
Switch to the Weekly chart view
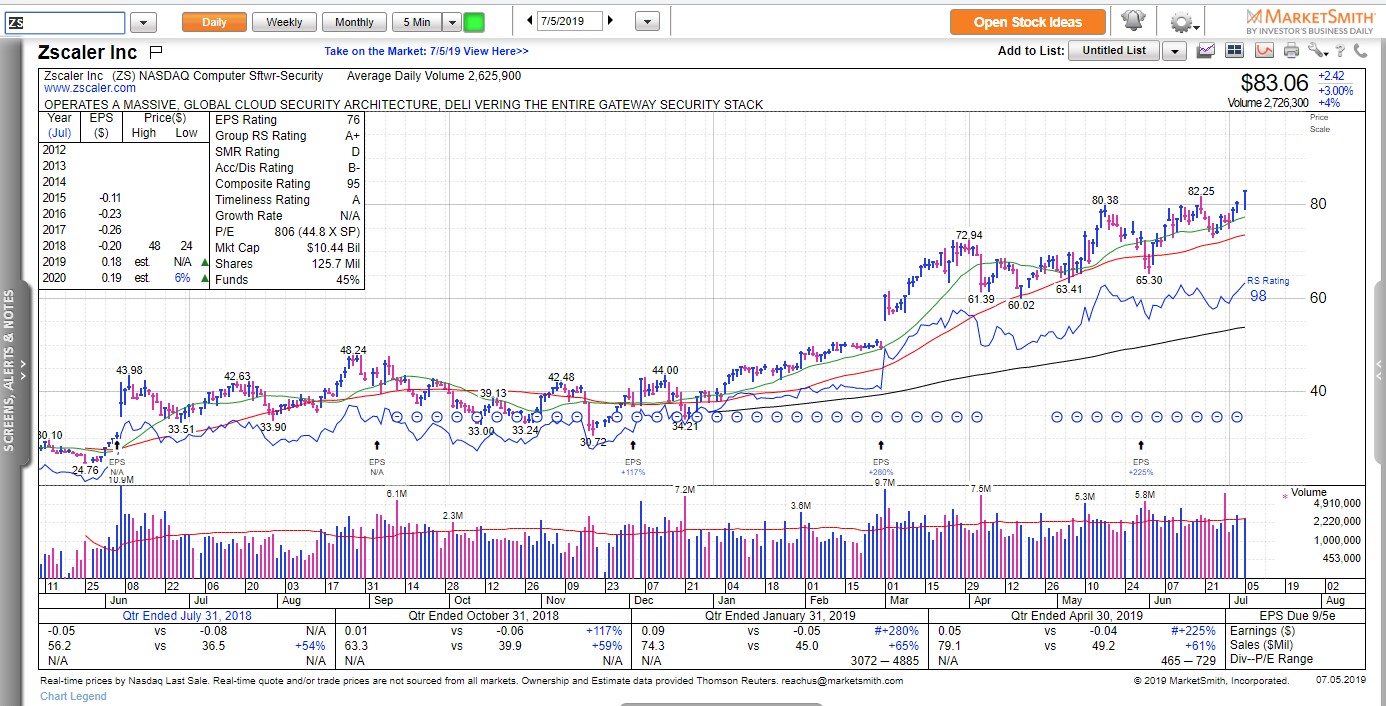pyautogui.click(x=284, y=22)
